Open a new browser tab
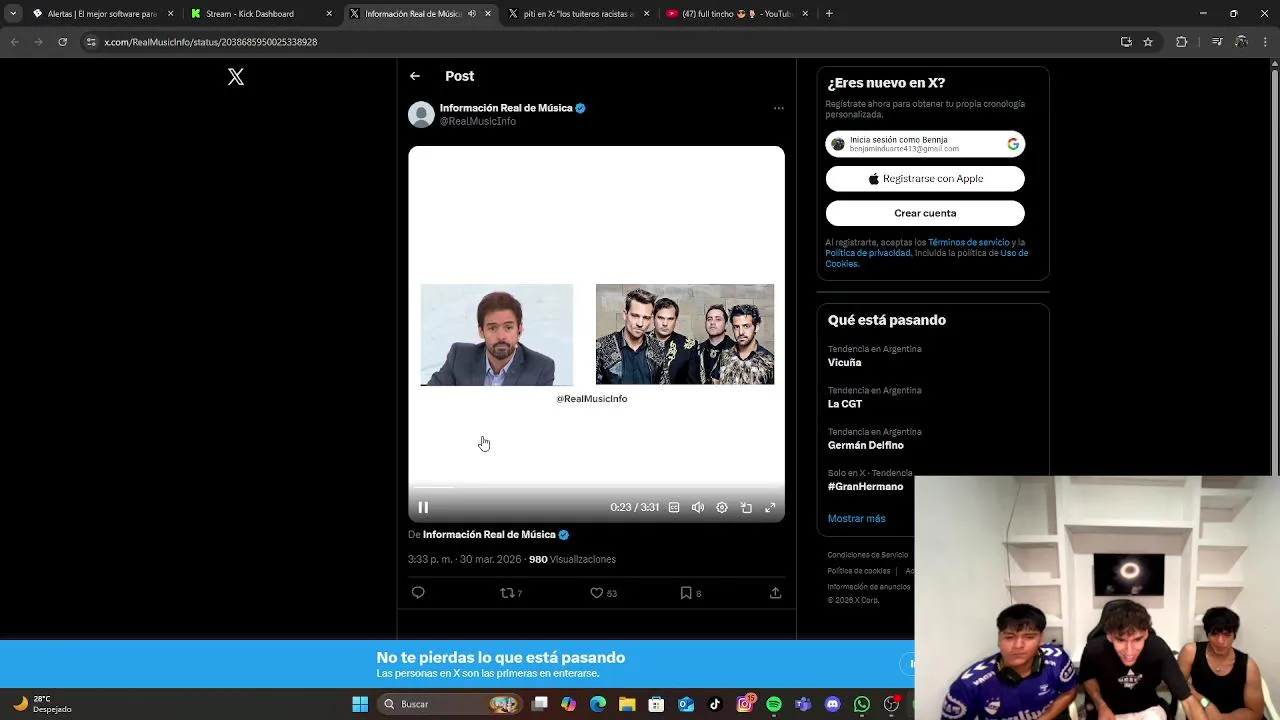Screen dimensions: 1280x720 tap(829, 14)
